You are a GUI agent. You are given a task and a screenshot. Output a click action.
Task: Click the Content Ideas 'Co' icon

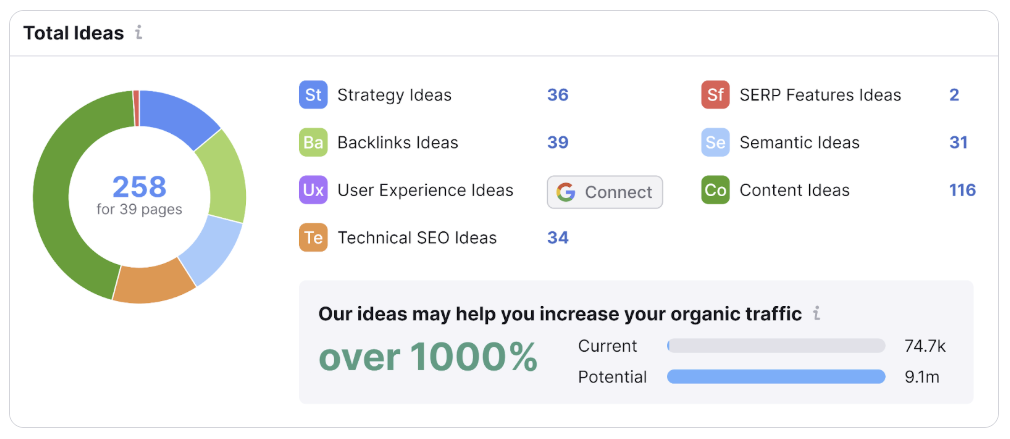[x=715, y=190]
